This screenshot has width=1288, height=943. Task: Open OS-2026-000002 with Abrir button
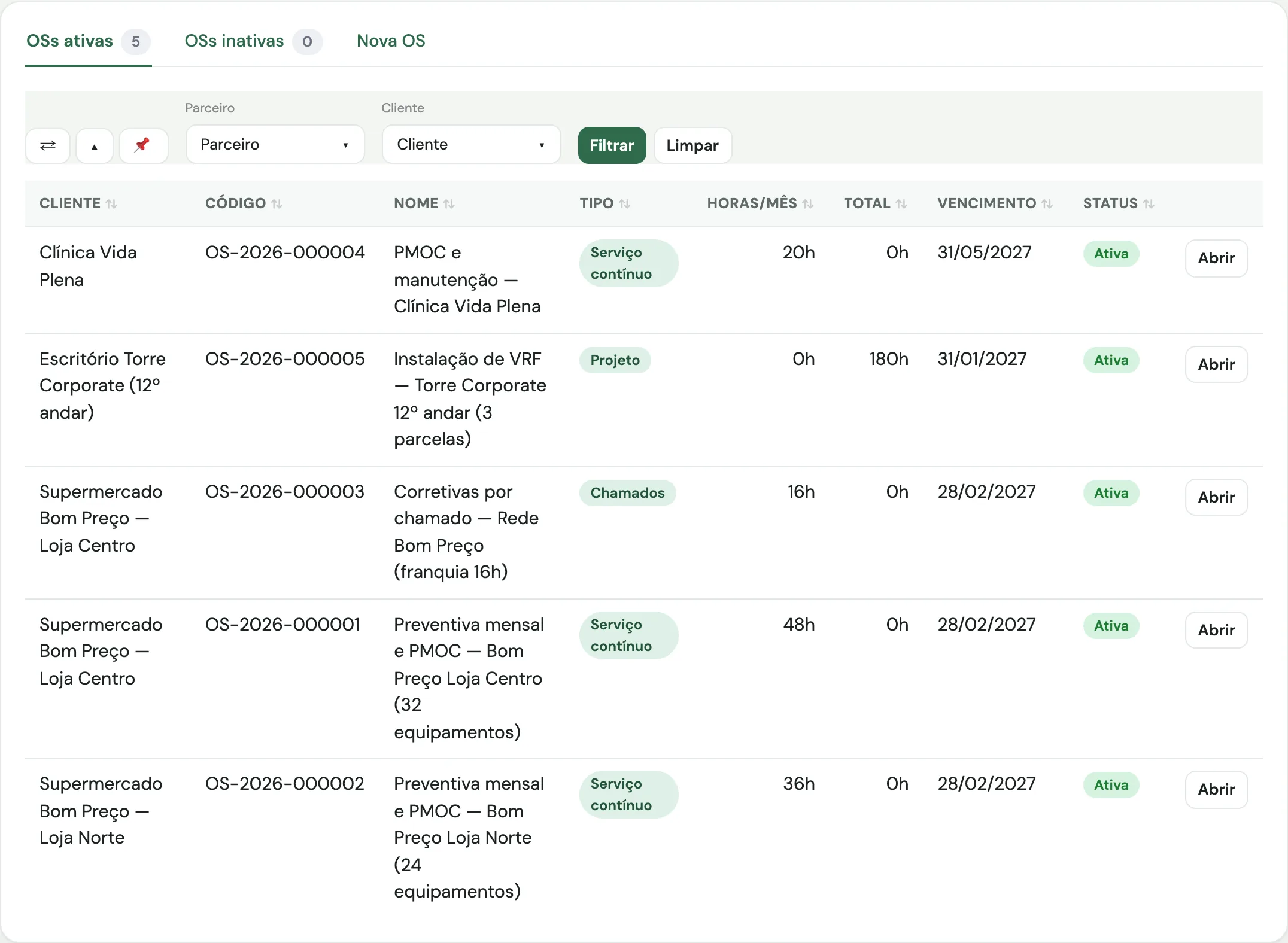pos(1216,789)
